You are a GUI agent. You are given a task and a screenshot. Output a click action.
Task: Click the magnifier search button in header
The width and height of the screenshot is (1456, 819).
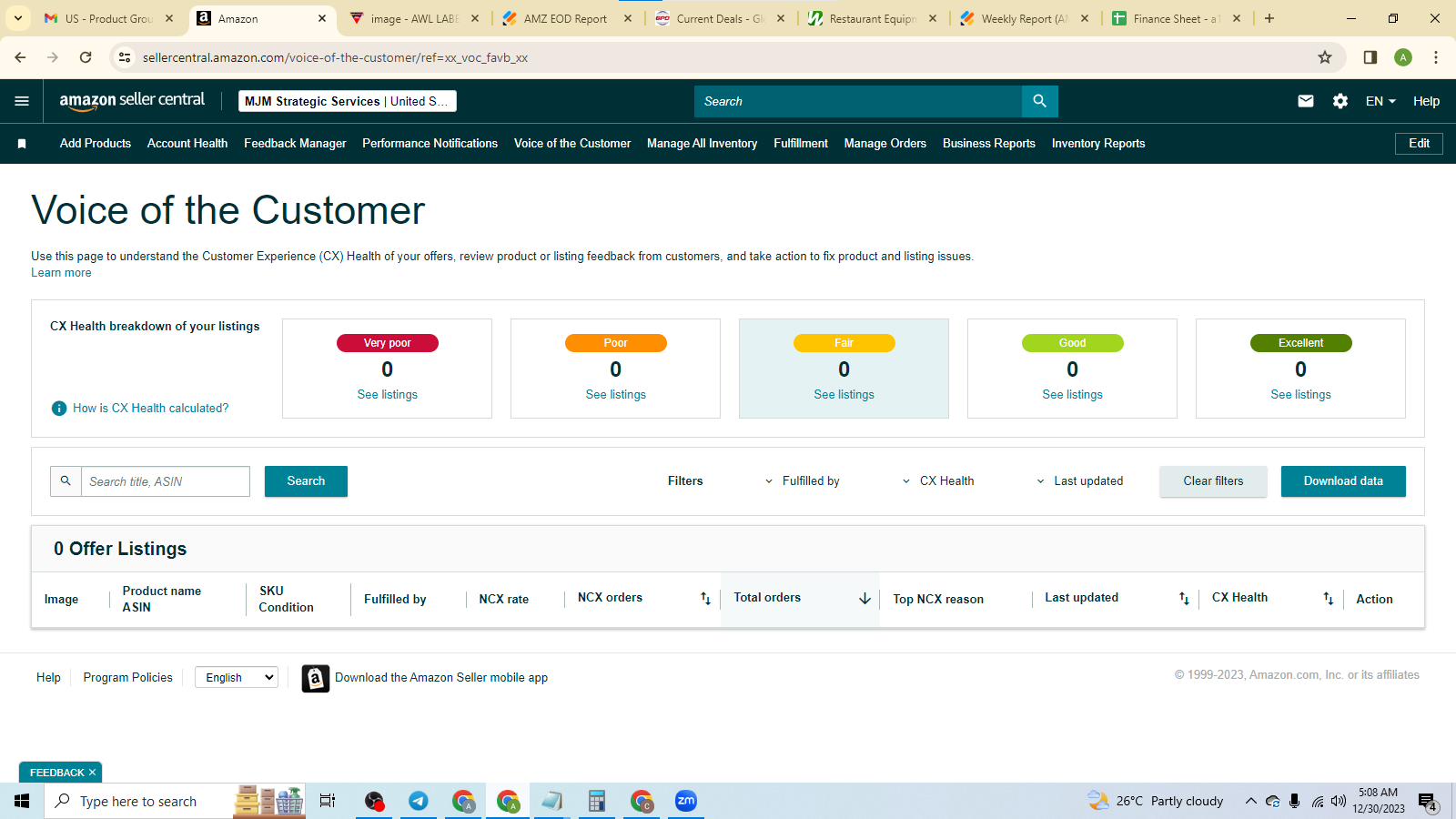pyautogui.click(x=1039, y=101)
